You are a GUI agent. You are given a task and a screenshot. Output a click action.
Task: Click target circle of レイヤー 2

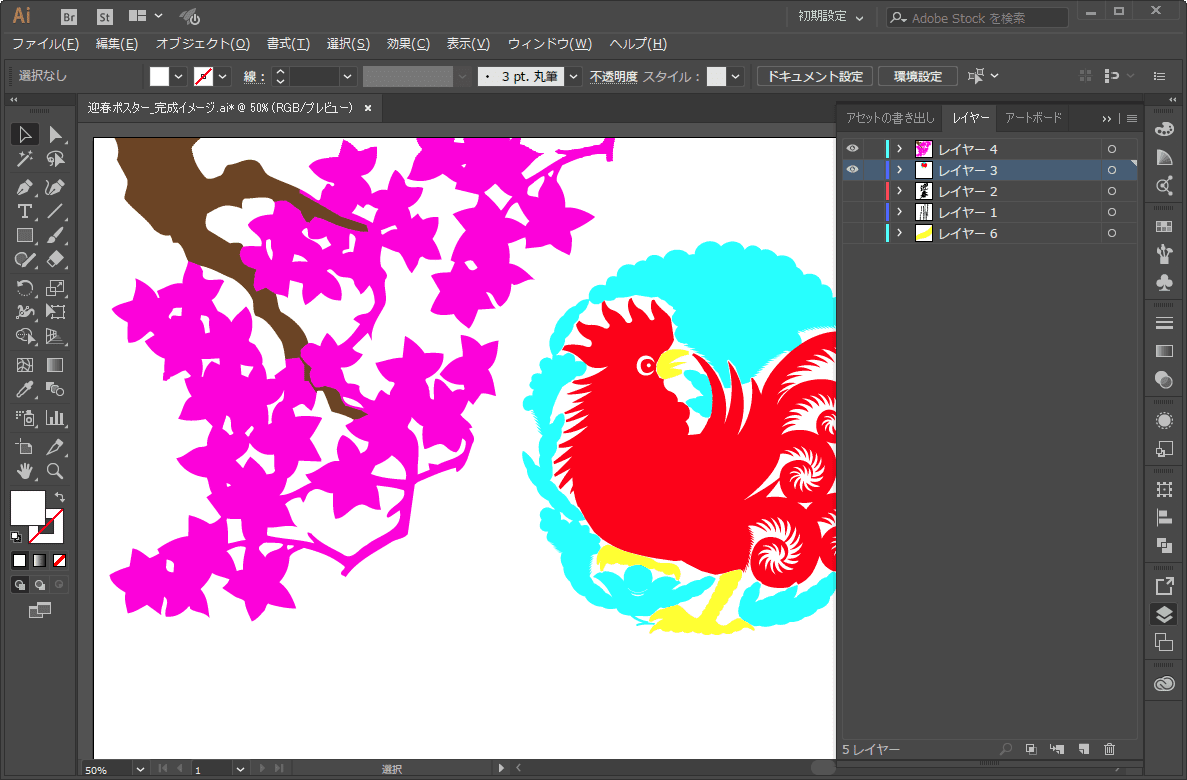click(1112, 192)
